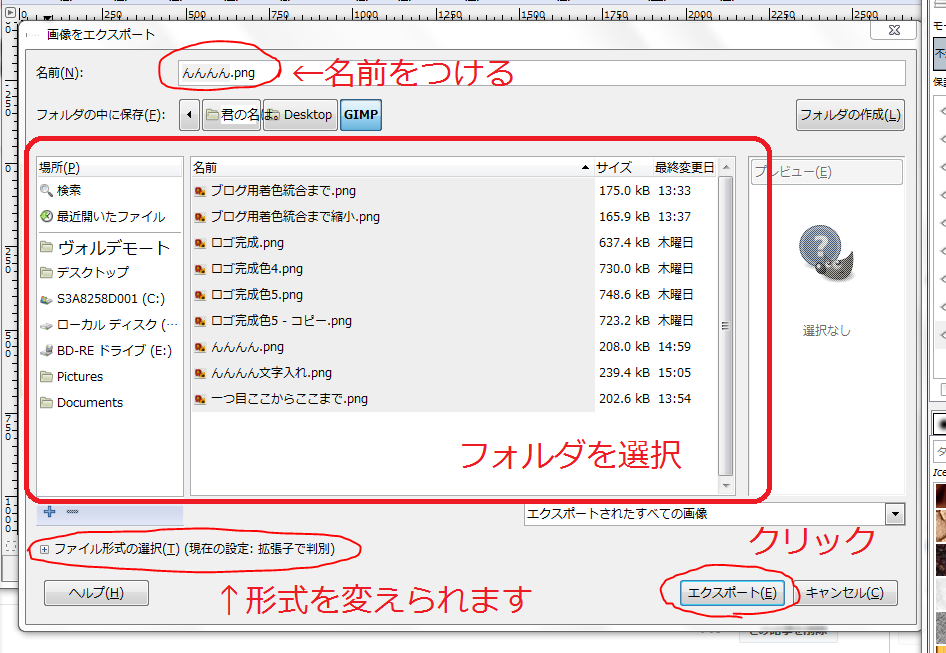Click the 13:33 modified time cell
946x653 pixels.
coord(674,191)
